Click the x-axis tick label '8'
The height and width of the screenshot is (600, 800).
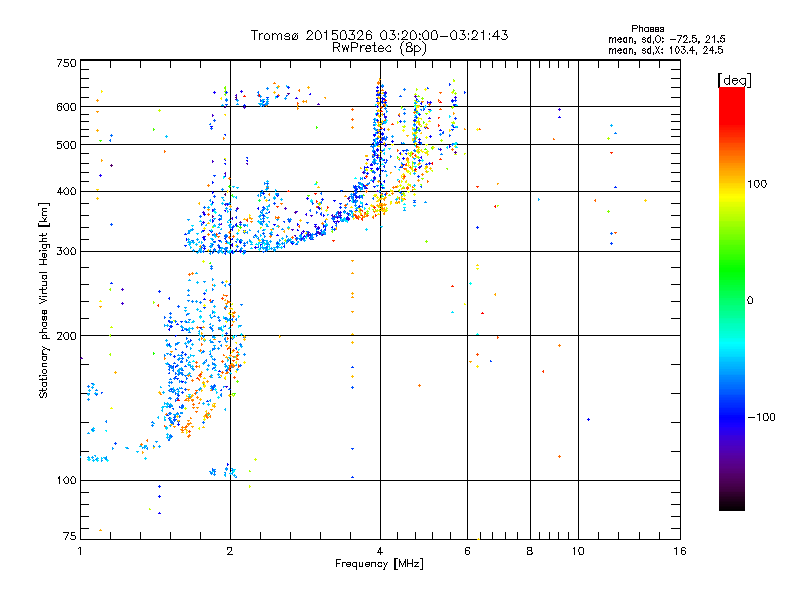click(x=530, y=551)
